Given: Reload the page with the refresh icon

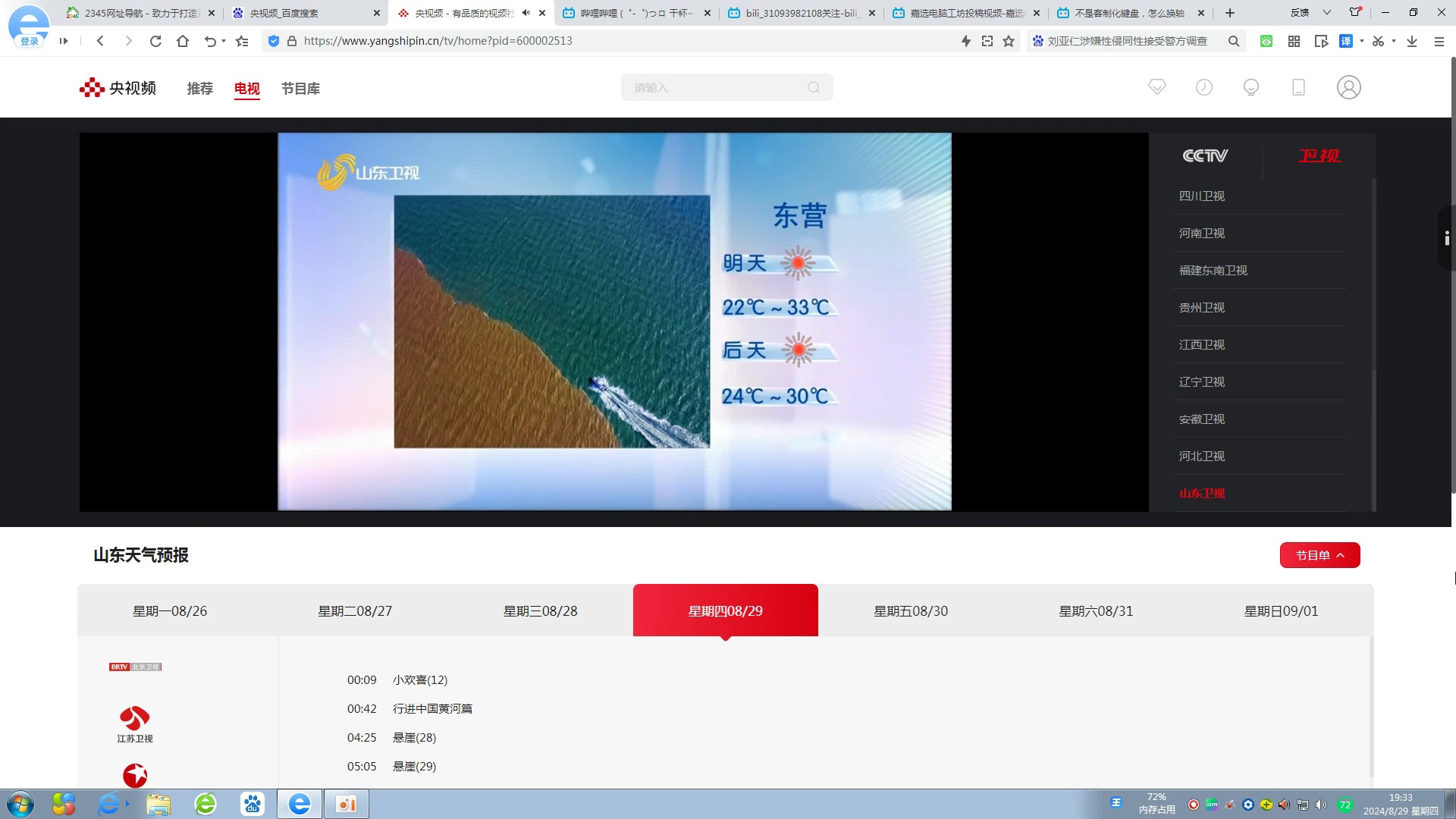Looking at the screenshot, I should point(155,41).
